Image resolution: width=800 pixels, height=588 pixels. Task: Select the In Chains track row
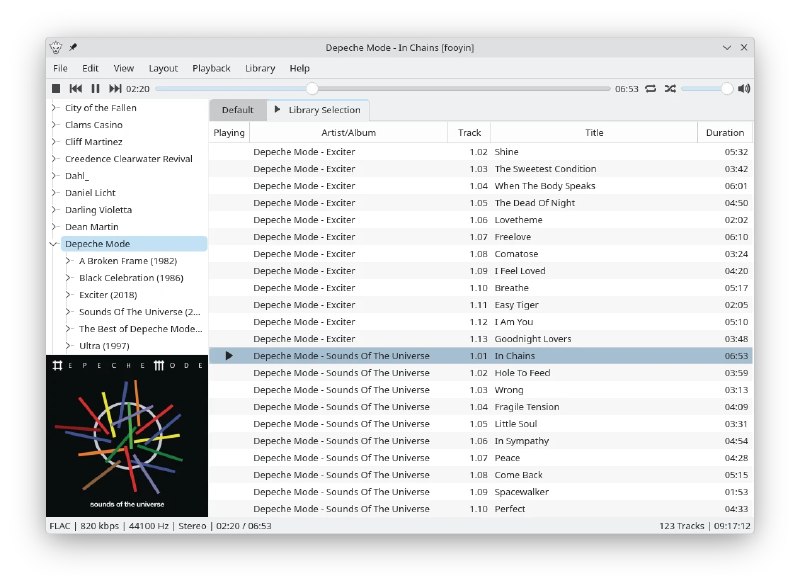click(x=481, y=356)
